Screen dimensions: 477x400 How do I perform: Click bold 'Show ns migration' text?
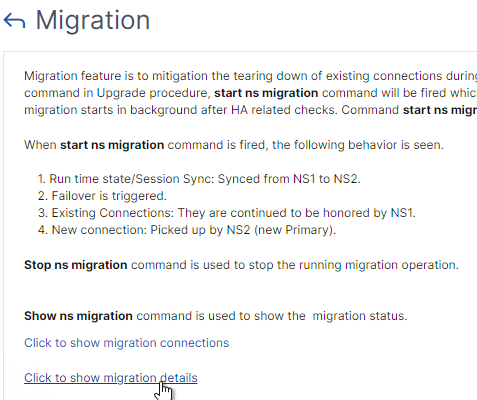pos(78,316)
